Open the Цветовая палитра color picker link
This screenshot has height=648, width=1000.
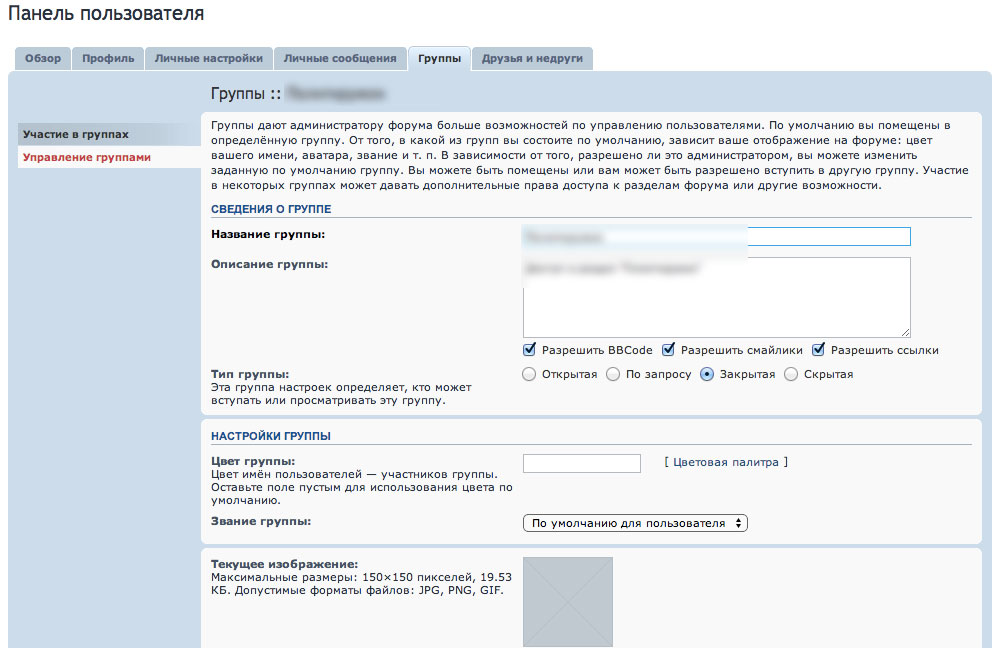pyautogui.click(x=726, y=462)
